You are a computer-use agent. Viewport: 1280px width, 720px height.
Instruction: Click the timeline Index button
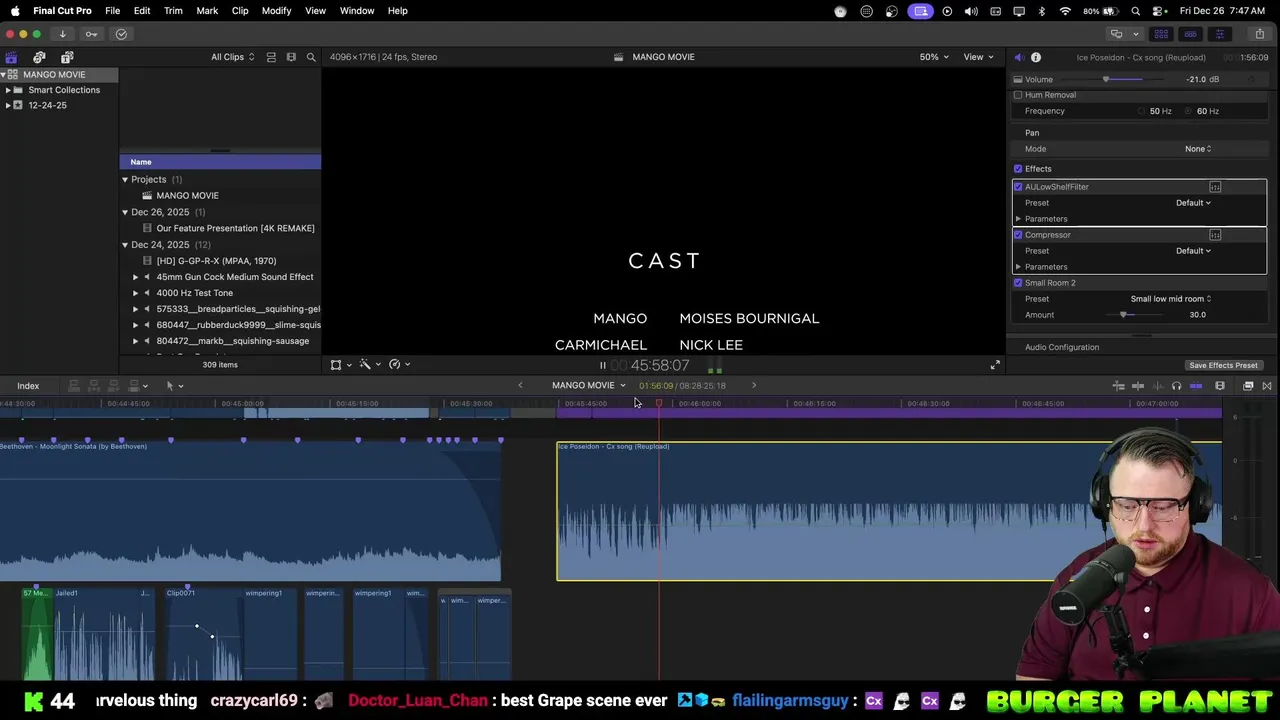tap(28, 386)
